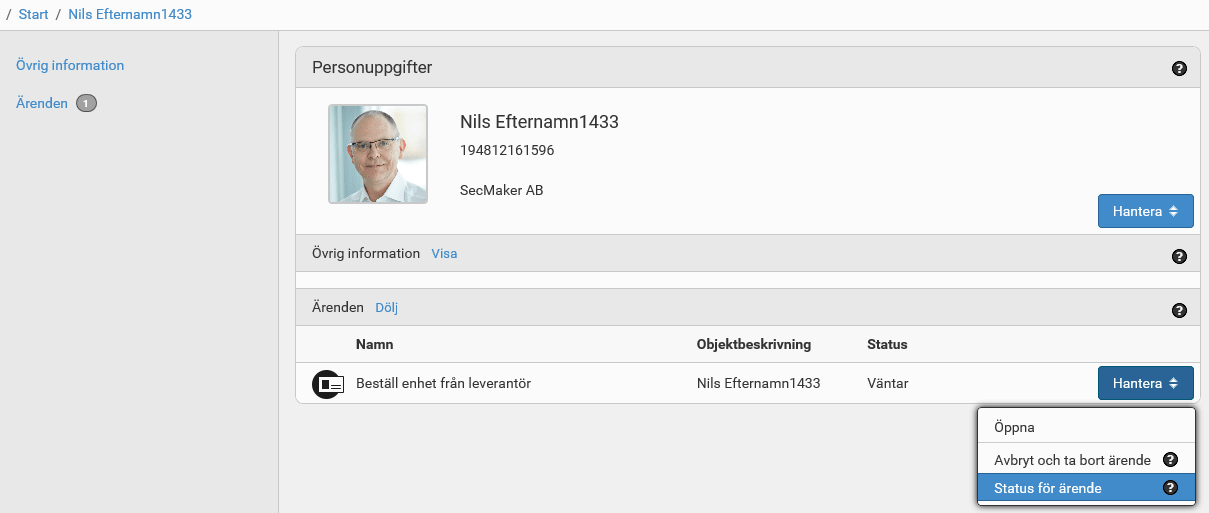
Task: Click help icon next to Avbryt och ta bort ärende
Action: [1170, 460]
